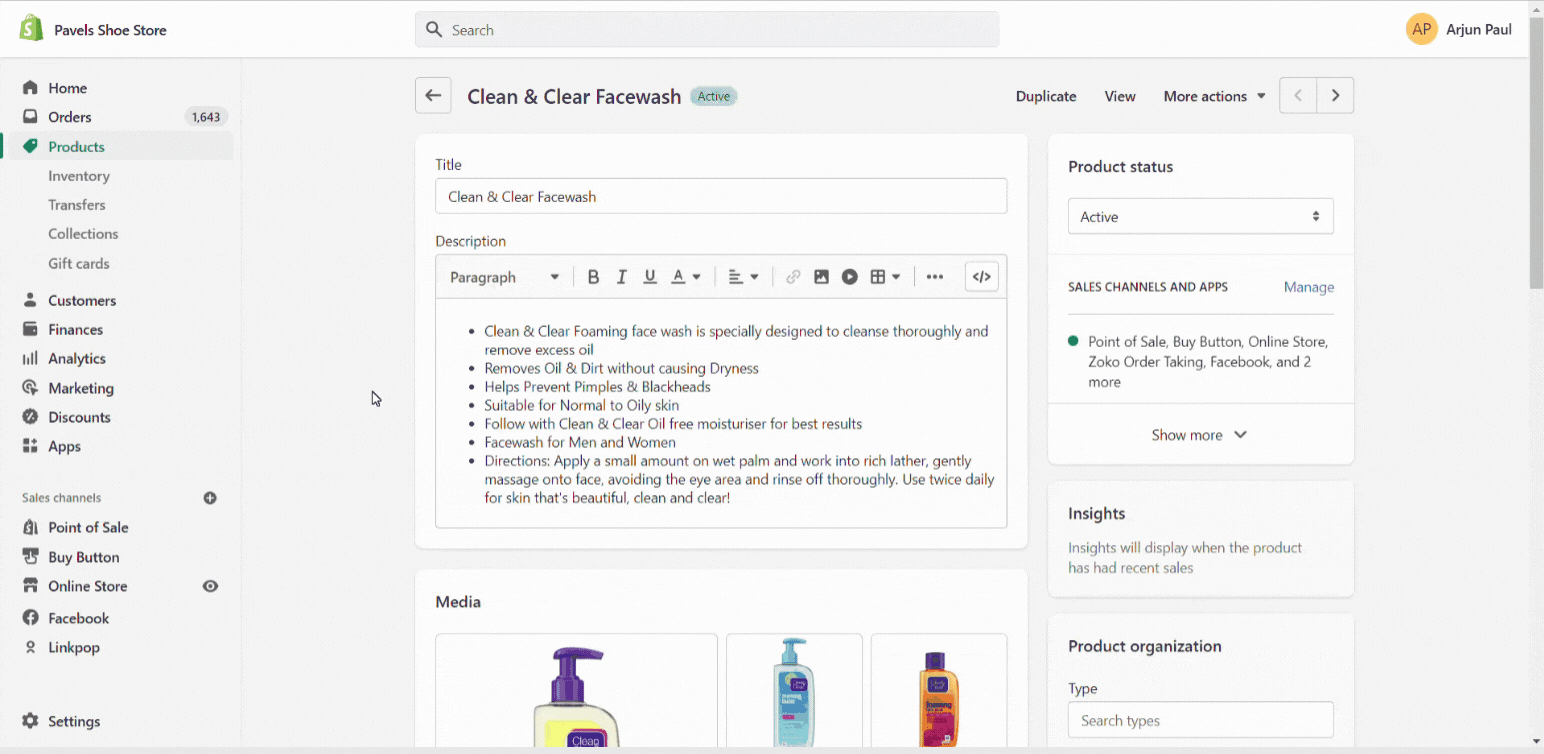Viewport: 1544px width, 754px height.
Task: Click the Shopify bag logo
Action: click(32, 29)
